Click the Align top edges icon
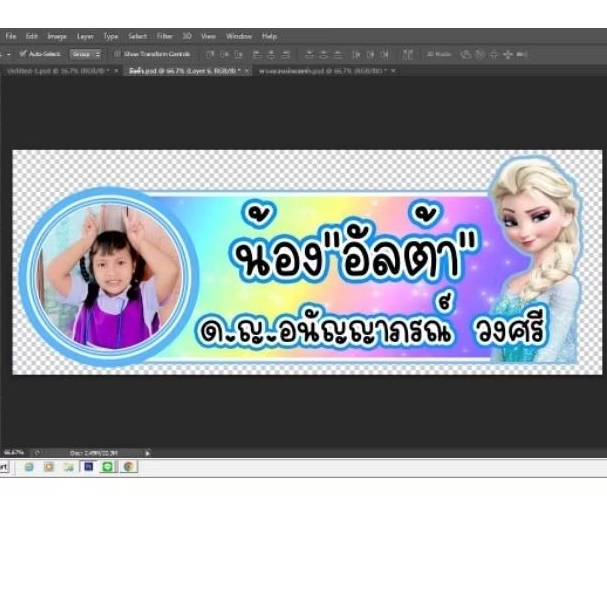 coord(210,55)
